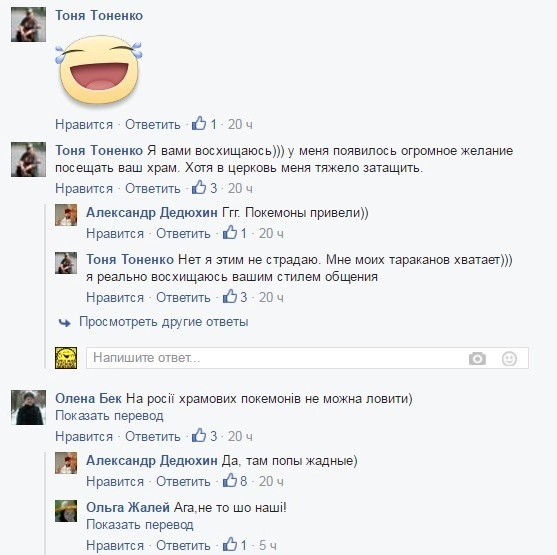This screenshot has height=555, width=557.
Task: Open the emoji picker in reply box
Action: 509,358
